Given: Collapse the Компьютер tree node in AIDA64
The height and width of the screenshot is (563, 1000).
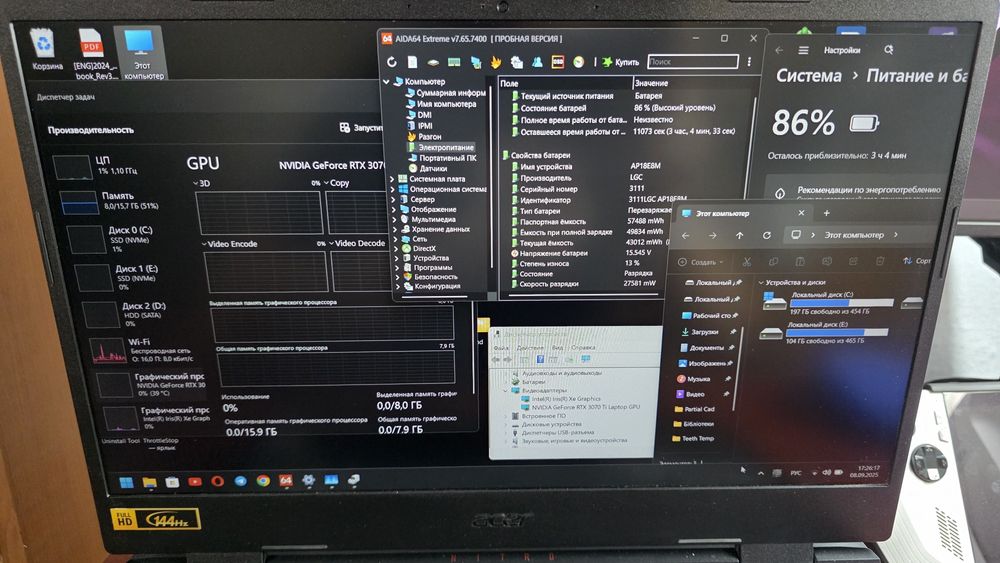Looking at the screenshot, I should point(386,82).
